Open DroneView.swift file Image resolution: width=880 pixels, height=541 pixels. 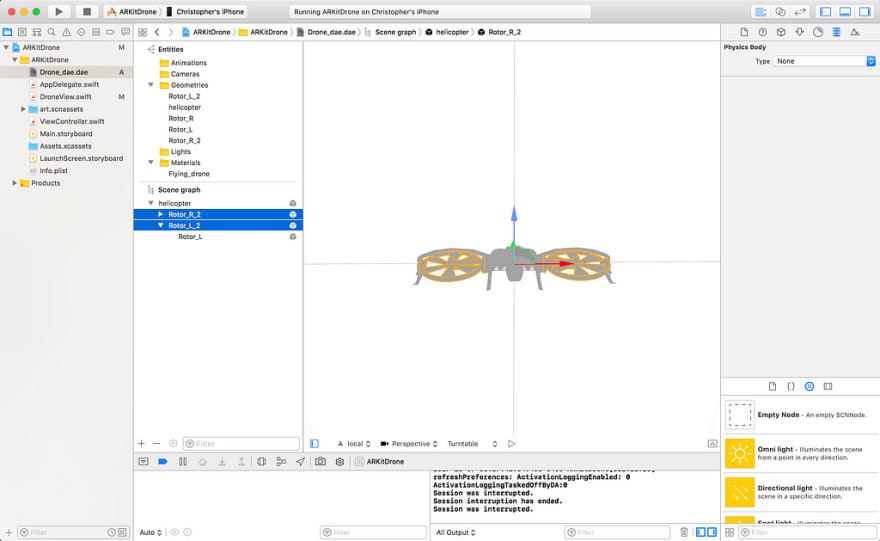tap(66, 97)
